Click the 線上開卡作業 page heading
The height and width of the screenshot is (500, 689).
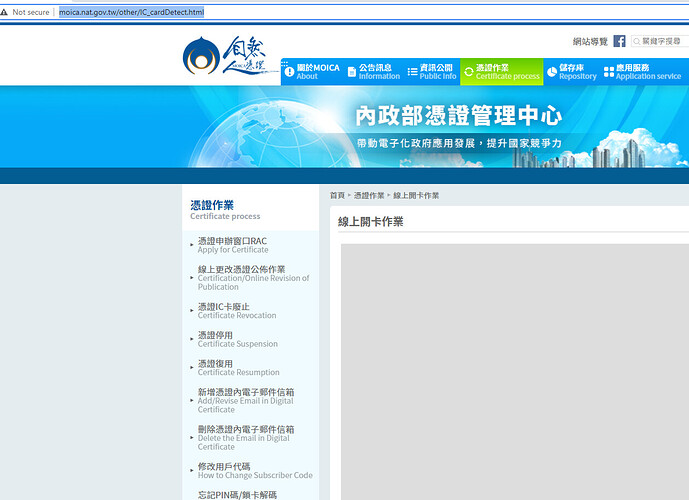click(370, 221)
